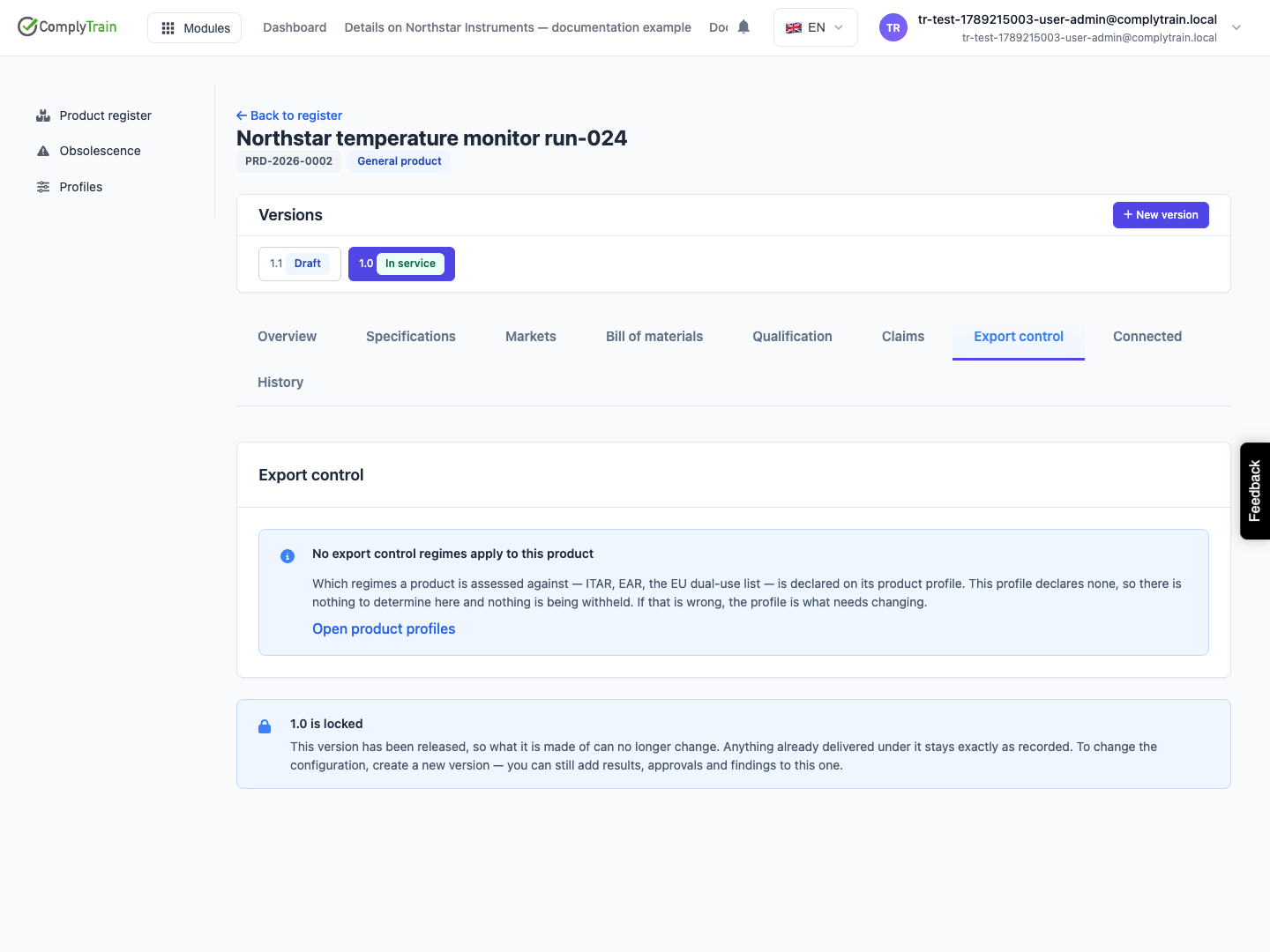This screenshot has height=952, width=1270.
Task: Click the info circle icon in notice
Action: (x=288, y=556)
